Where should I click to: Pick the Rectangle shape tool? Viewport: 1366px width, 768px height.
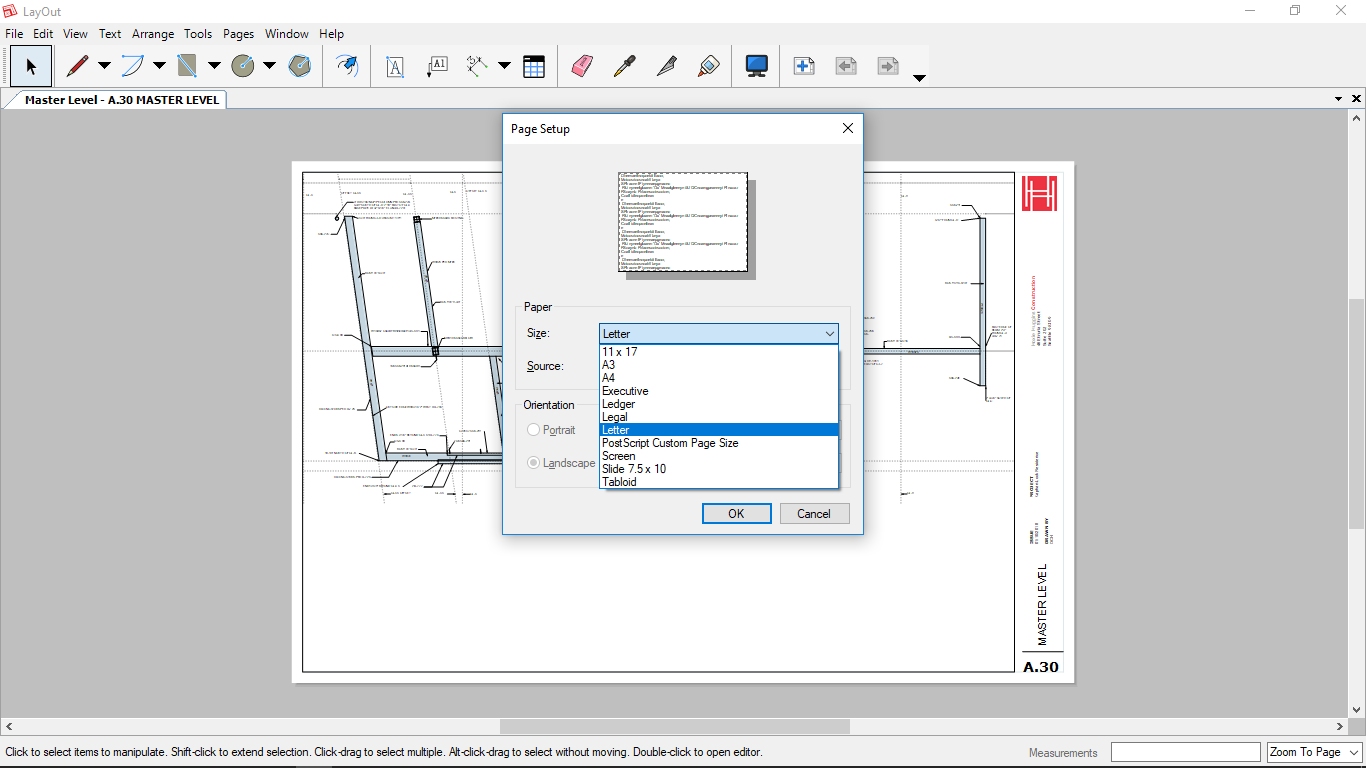point(187,66)
